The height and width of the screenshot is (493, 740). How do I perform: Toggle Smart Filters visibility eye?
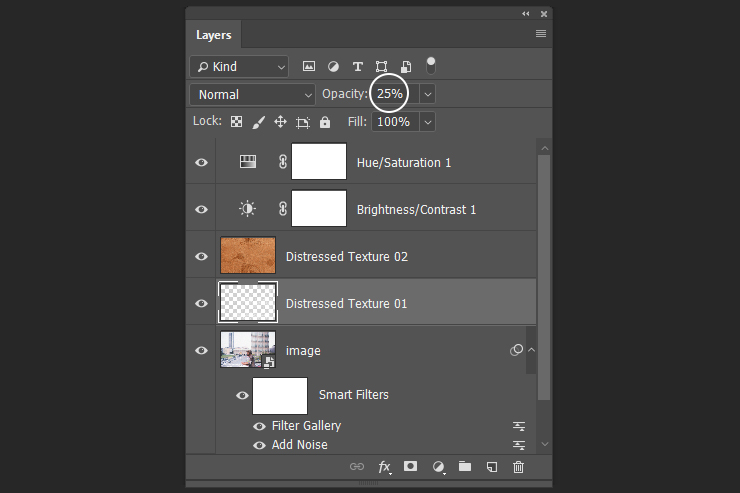[242, 395]
